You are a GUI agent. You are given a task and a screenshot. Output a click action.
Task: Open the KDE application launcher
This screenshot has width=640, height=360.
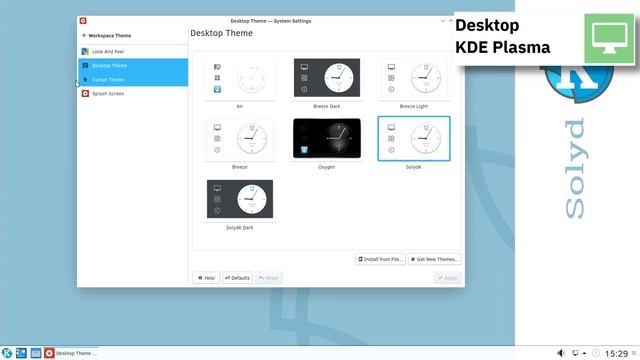click(x=7, y=353)
